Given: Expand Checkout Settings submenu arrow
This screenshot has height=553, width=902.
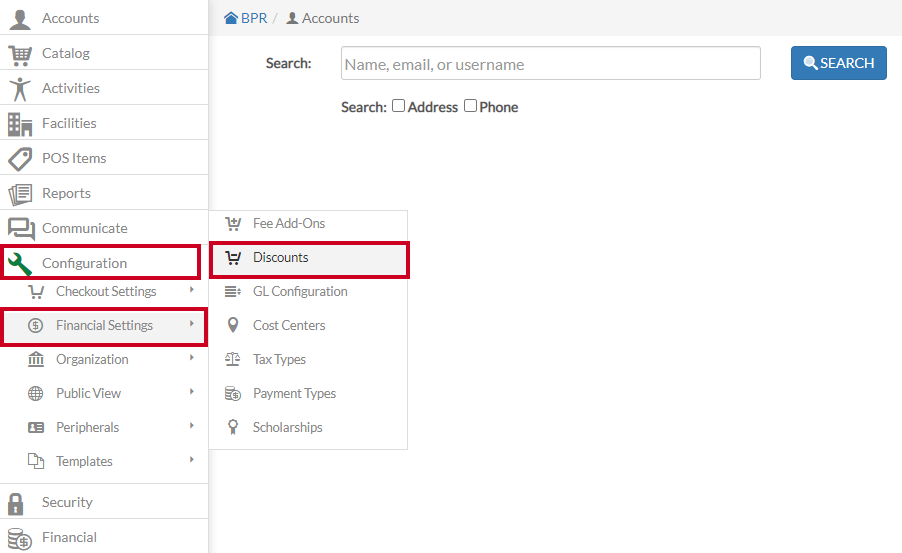Looking at the screenshot, I should (x=192, y=290).
